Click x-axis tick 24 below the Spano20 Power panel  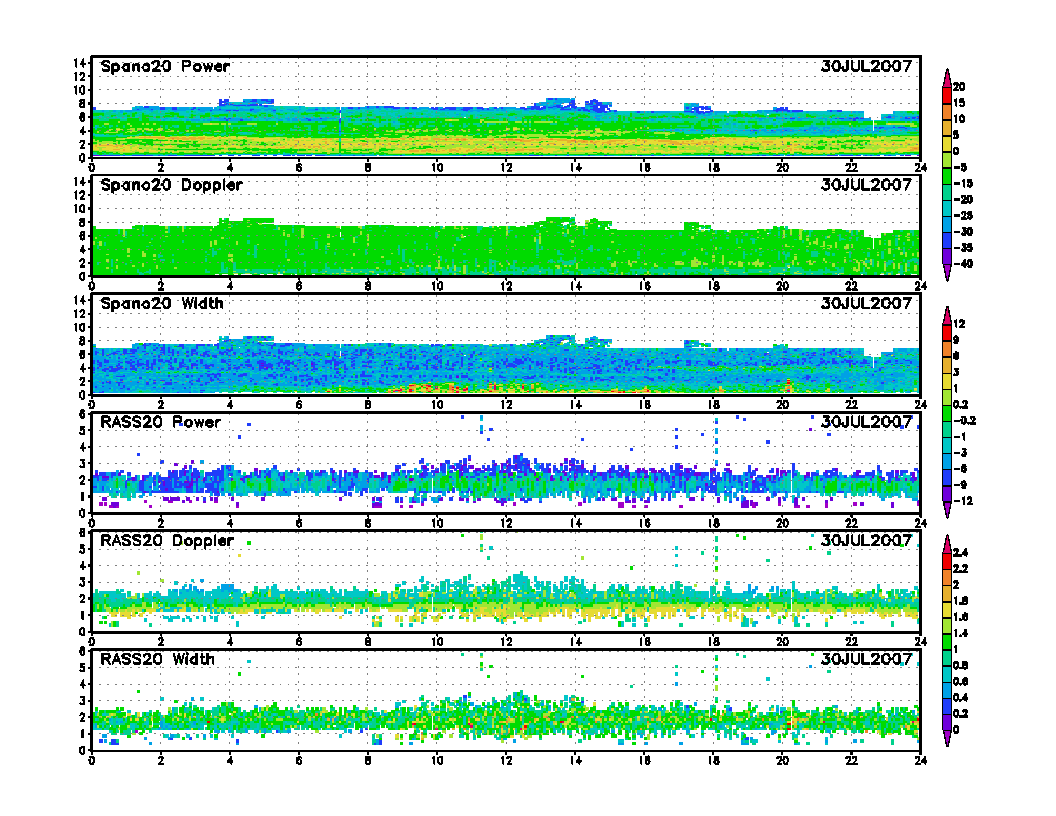(921, 168)
